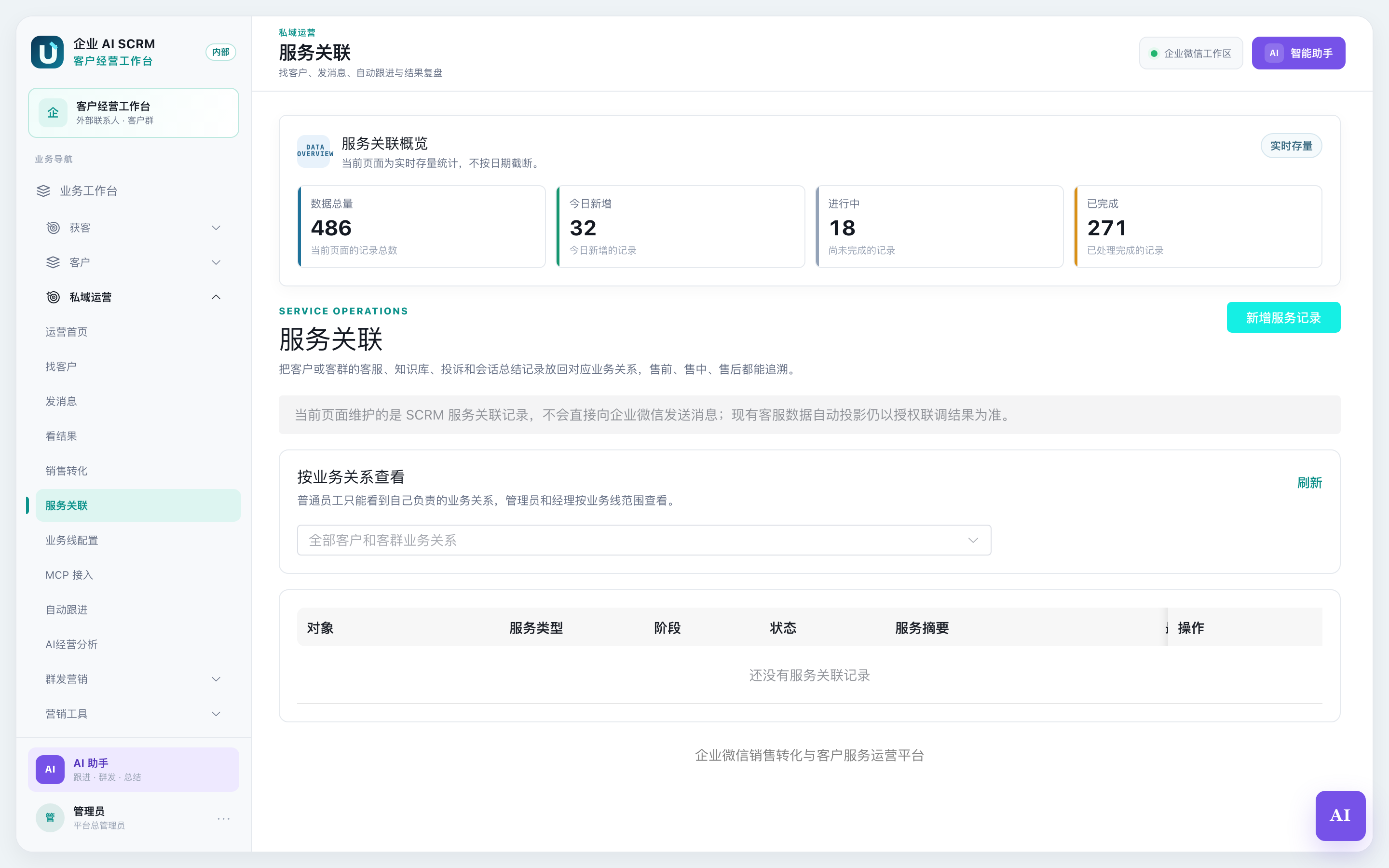Screen dimensions: 1389x868
Task: Click the 私域运营 target icon
Action: click(x=53, y=297)
